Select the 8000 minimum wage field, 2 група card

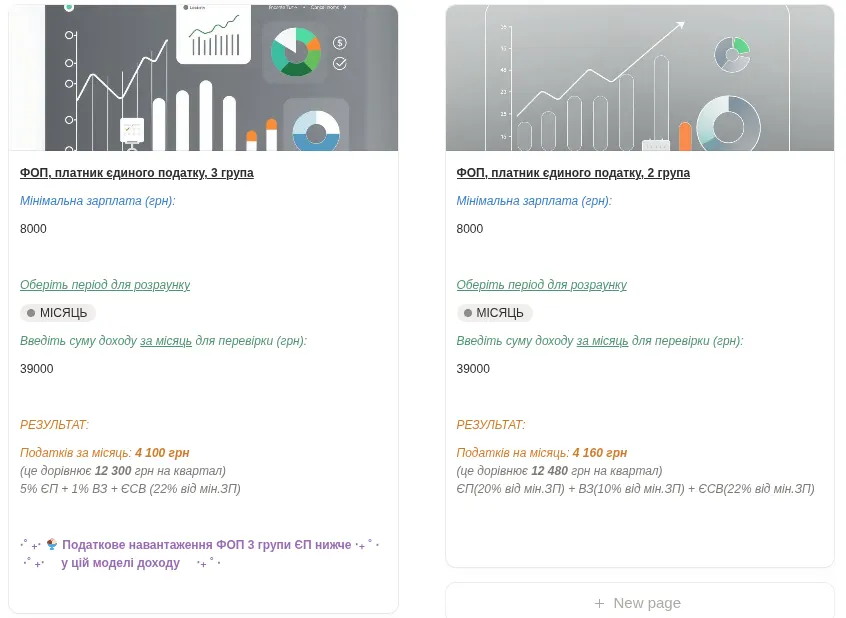(470, 229)
